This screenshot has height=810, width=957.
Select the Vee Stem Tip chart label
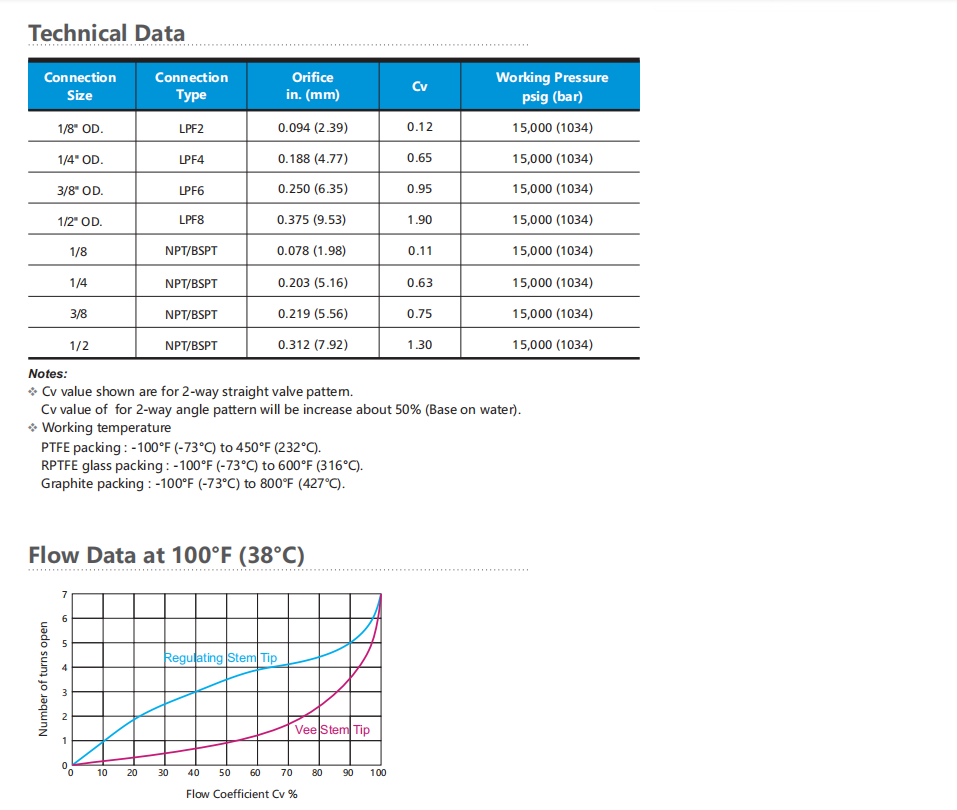tap(333, 730)
